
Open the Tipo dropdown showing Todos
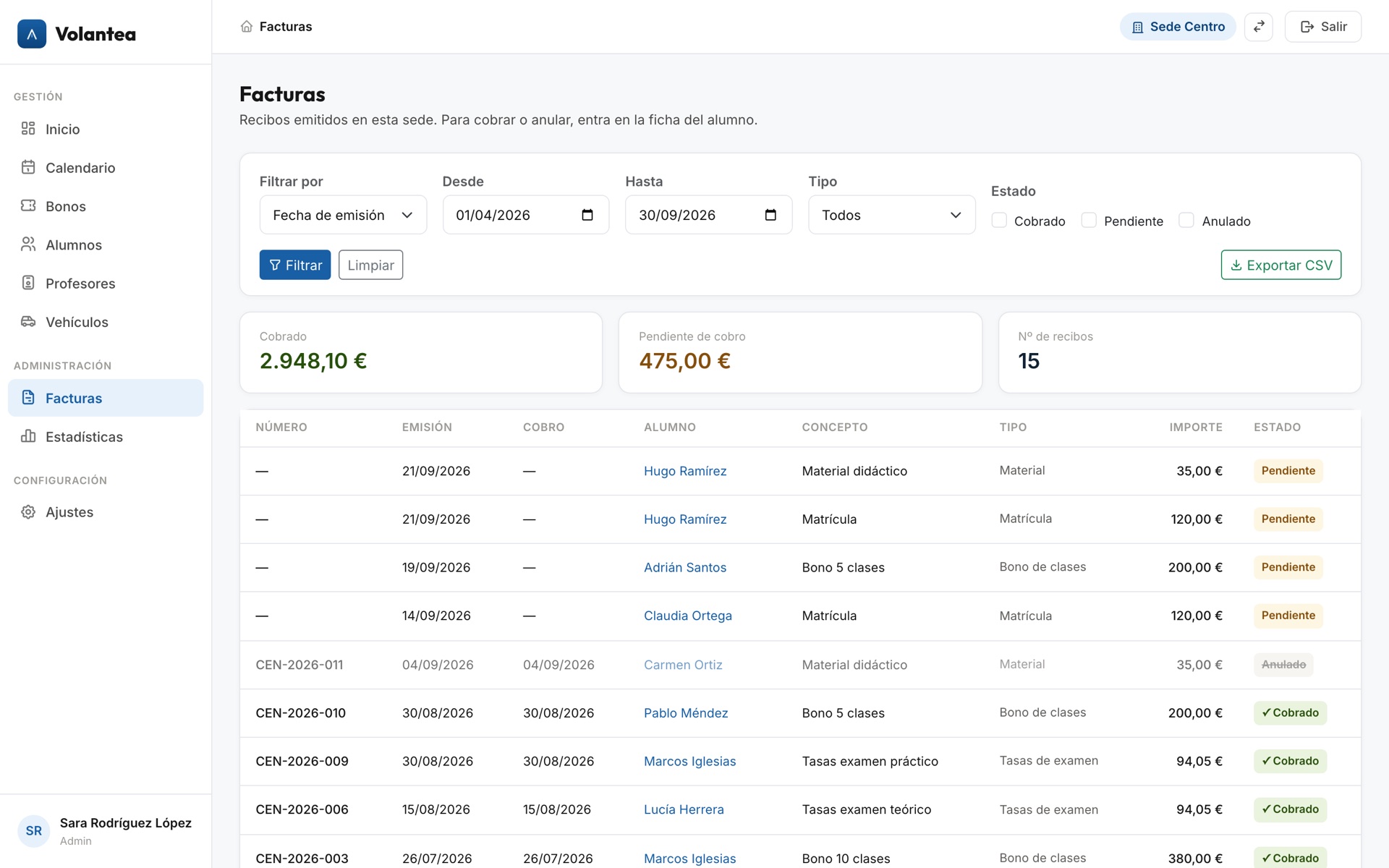coord(891,215)
